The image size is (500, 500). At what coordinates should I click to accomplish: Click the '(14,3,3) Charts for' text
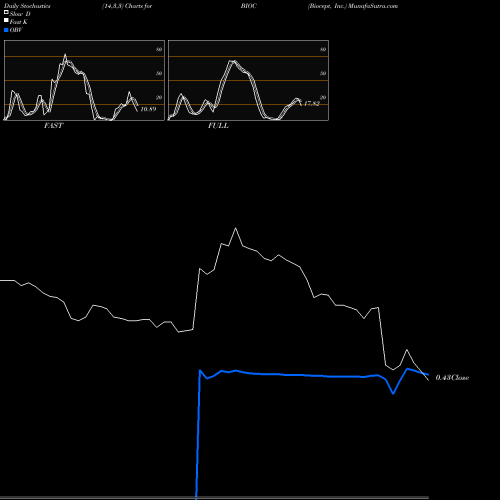coord(127,6)
